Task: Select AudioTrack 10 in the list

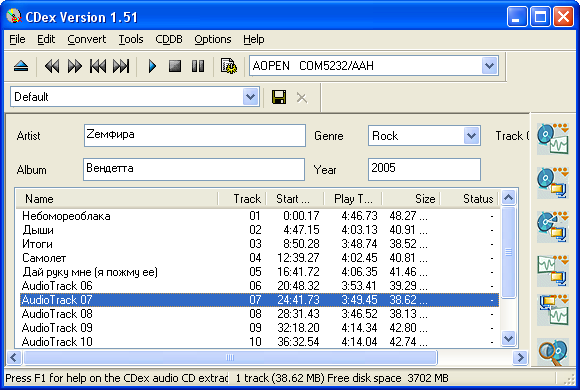Action: coord(258,342)
